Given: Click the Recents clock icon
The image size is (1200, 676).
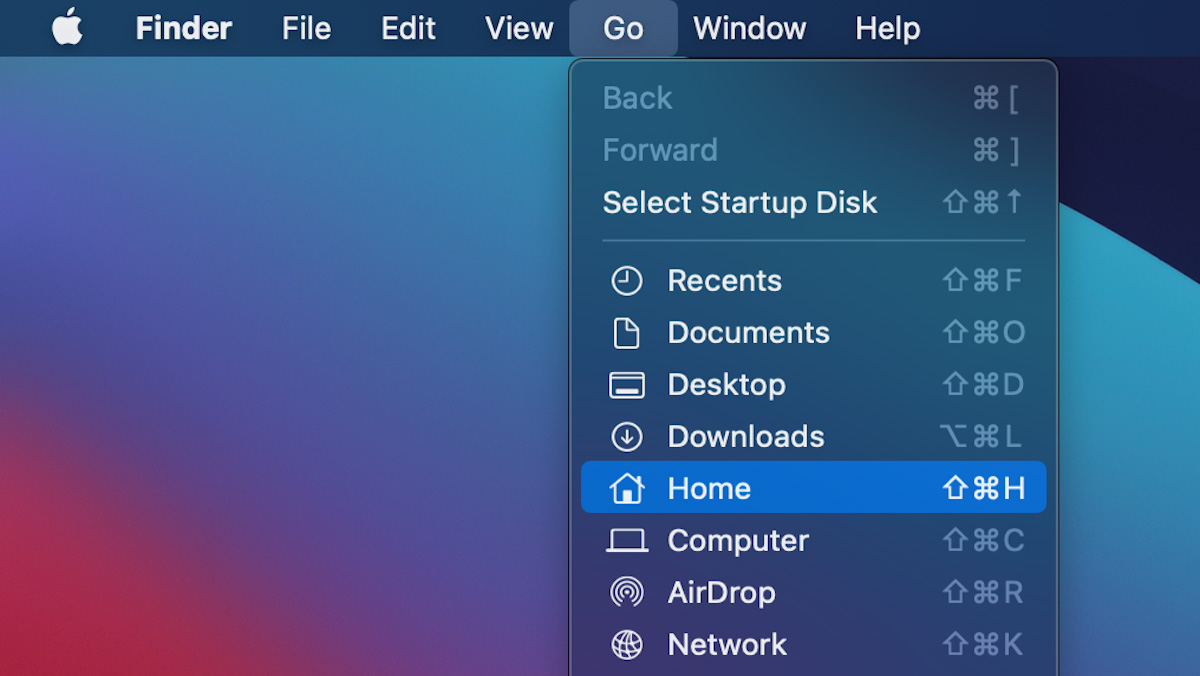Looking at the screenshot, I should (627, 281).
